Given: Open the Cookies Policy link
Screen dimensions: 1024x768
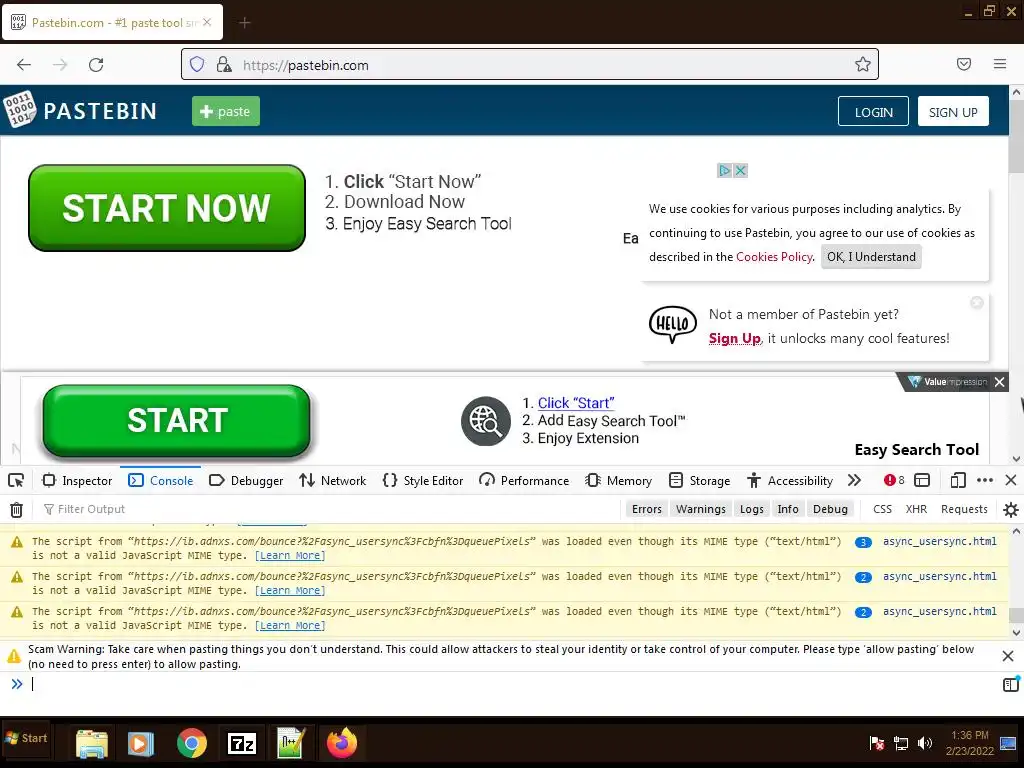Looking at the screenshot, I should coord(774,257).
